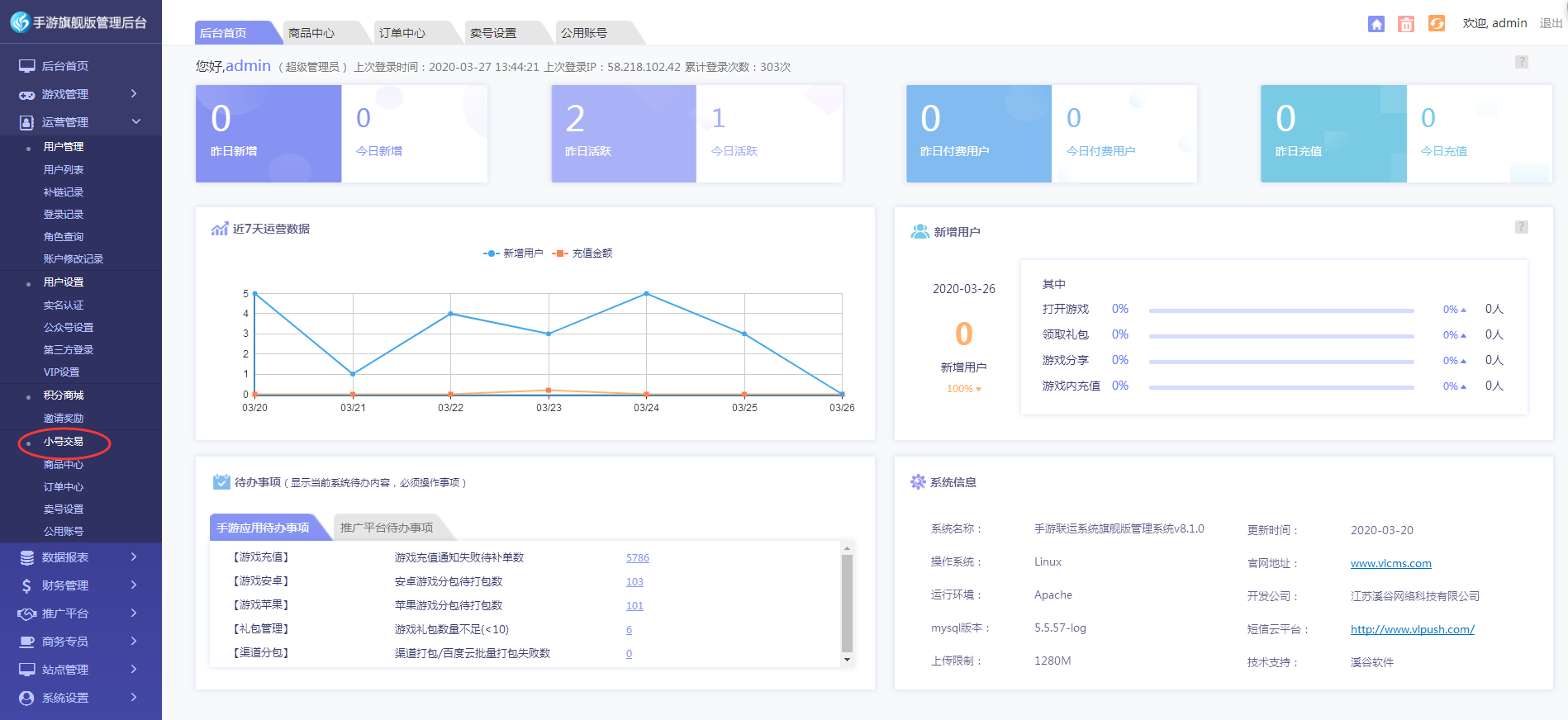Click the 商务专员 sidebar icon
Screen dimensions: 1568x720
pyautogui.click(x=26, y=642)
